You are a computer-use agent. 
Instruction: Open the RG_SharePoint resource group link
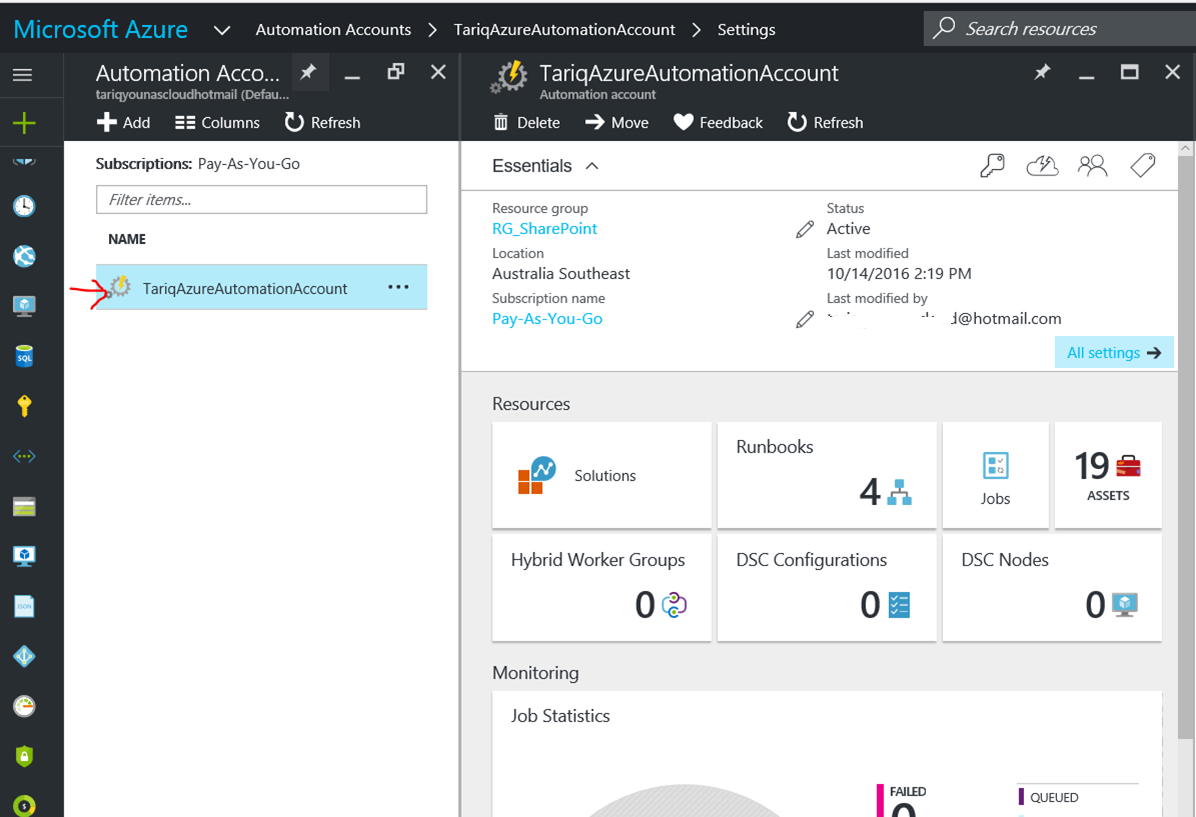tap(545, 229)
